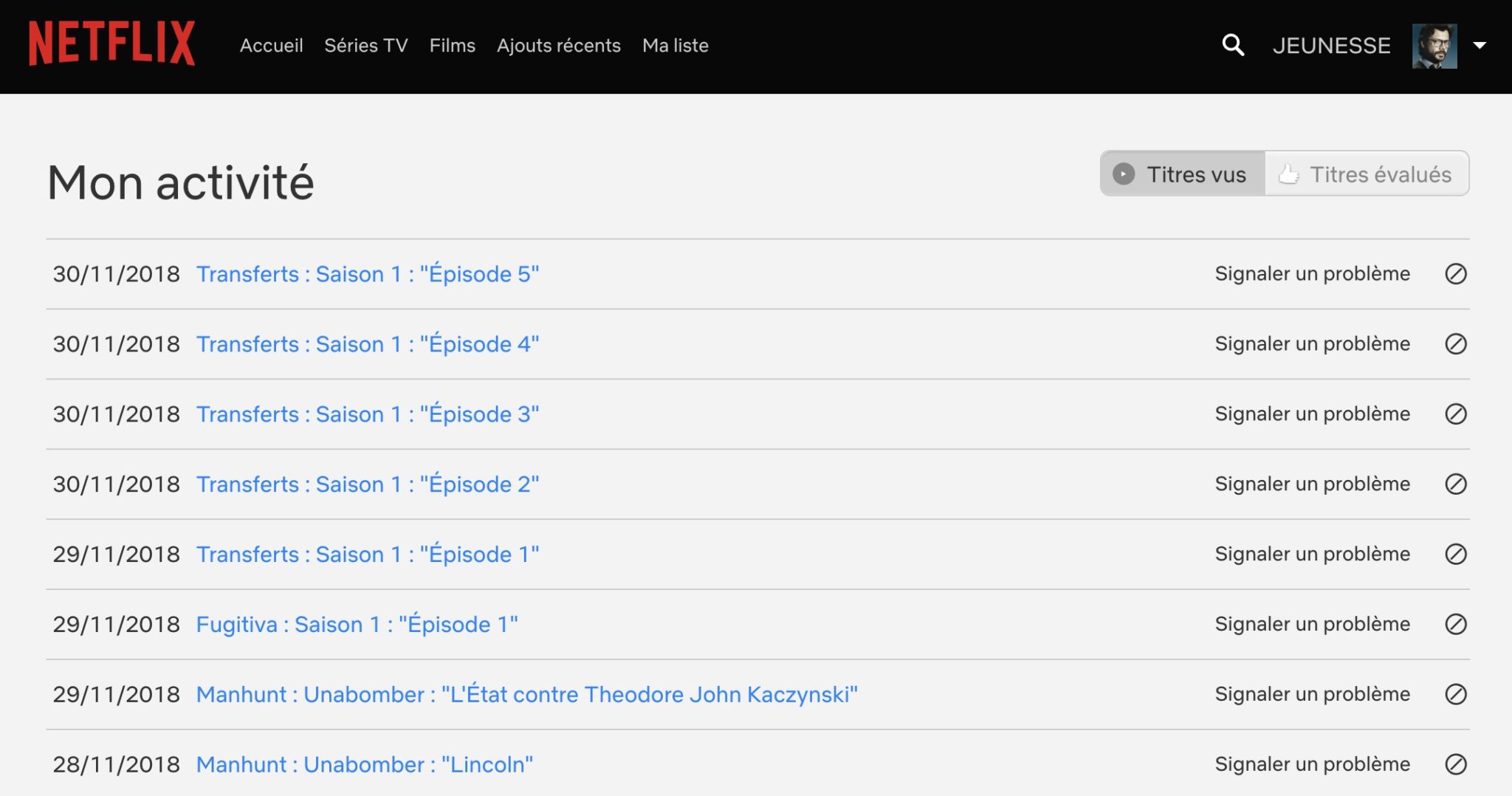Screen dimensions: 1512x796
Task: Open Manhunt Unabomber Lincoln link
Action: tap(365, 764)
